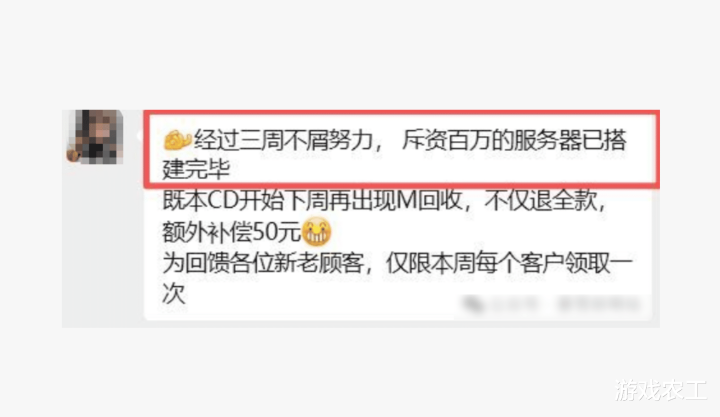Click the text 既本CD开始下周再出现M回收

tap(312, 201)
